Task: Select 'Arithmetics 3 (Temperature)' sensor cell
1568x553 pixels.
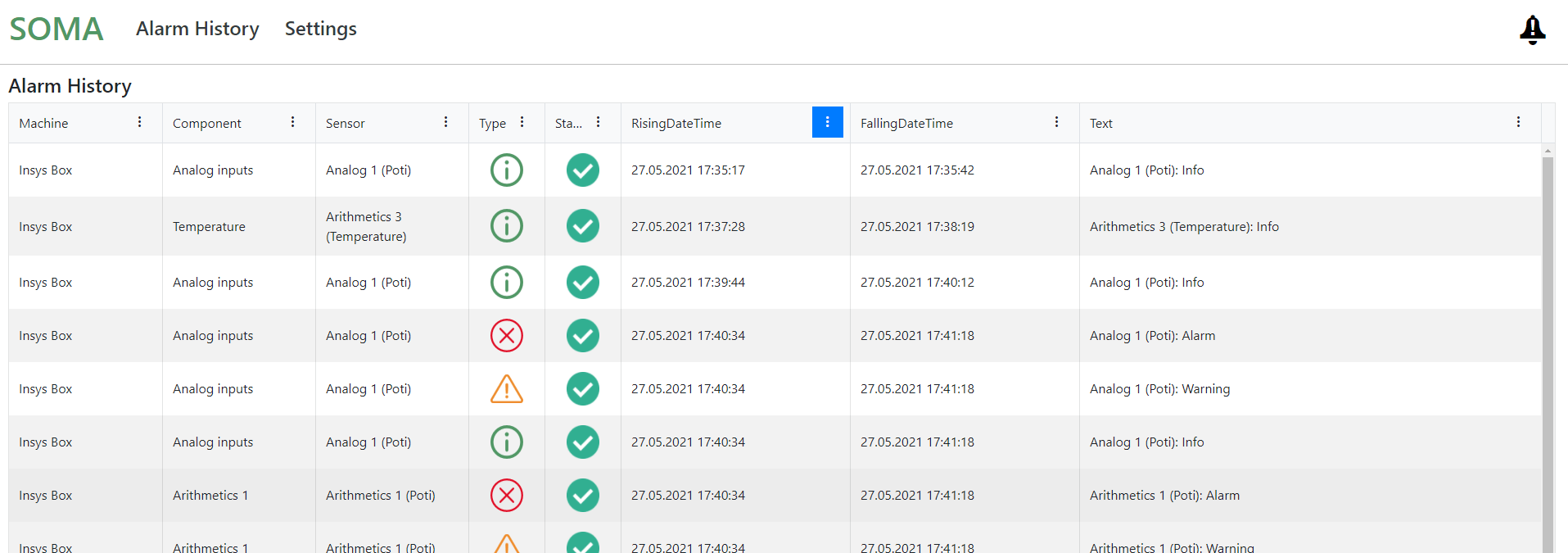Action: point(366,226)
